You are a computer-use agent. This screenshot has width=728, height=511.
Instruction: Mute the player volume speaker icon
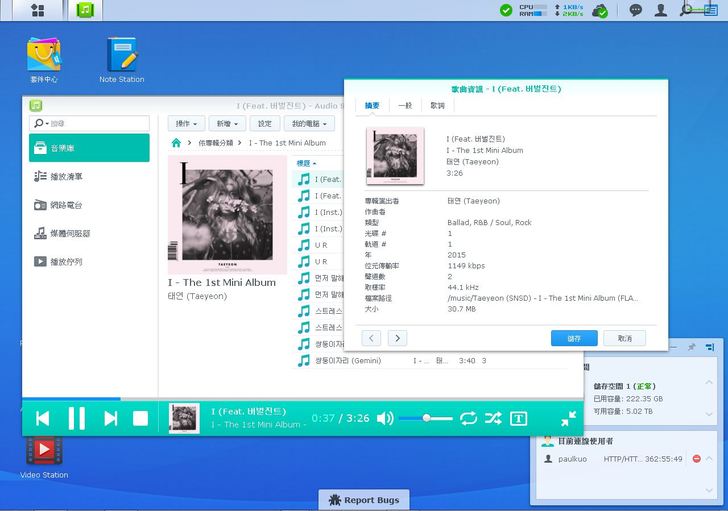click(384, 418)
